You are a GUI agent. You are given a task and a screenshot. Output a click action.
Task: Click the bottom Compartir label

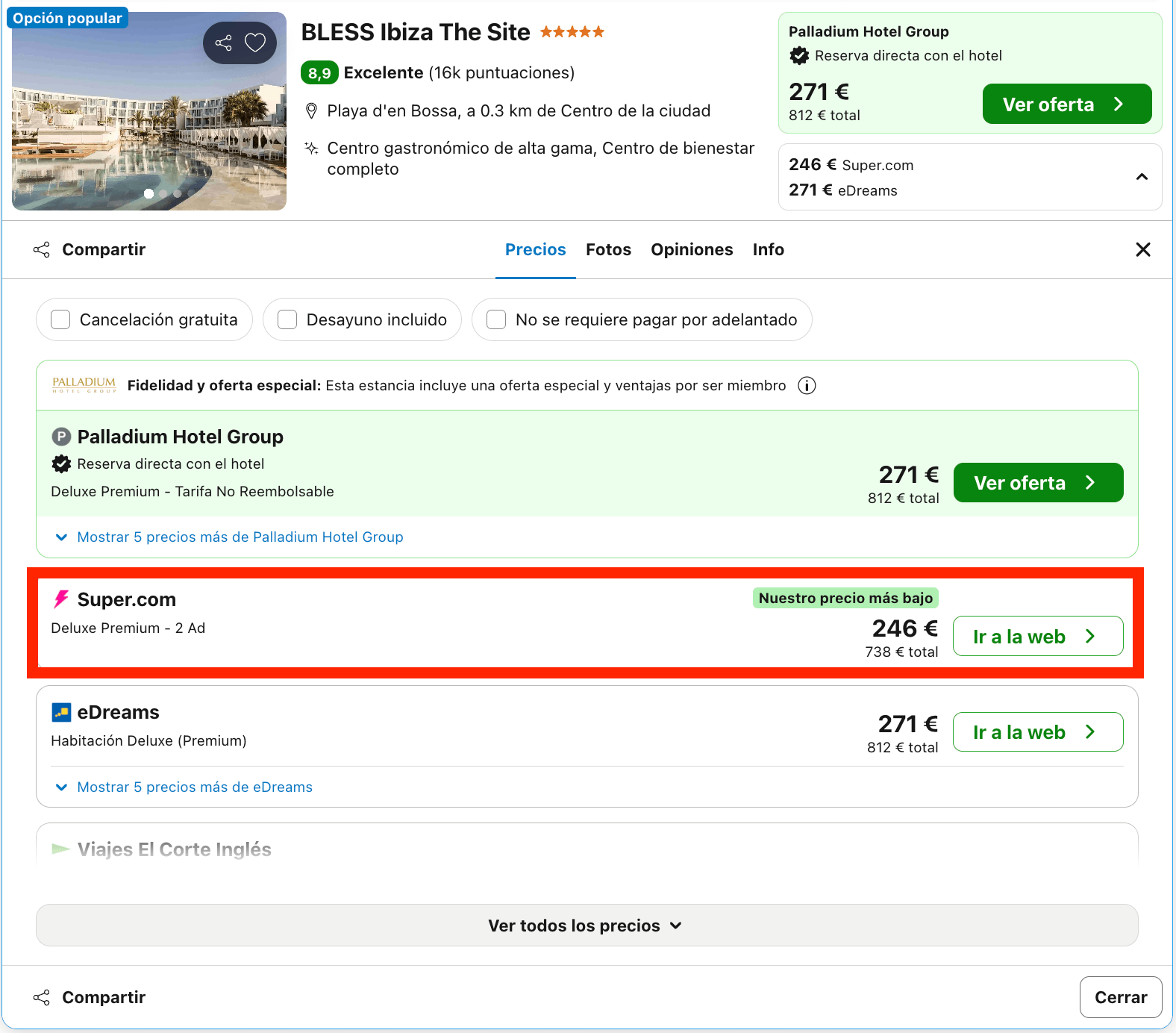tap(104, 997)
